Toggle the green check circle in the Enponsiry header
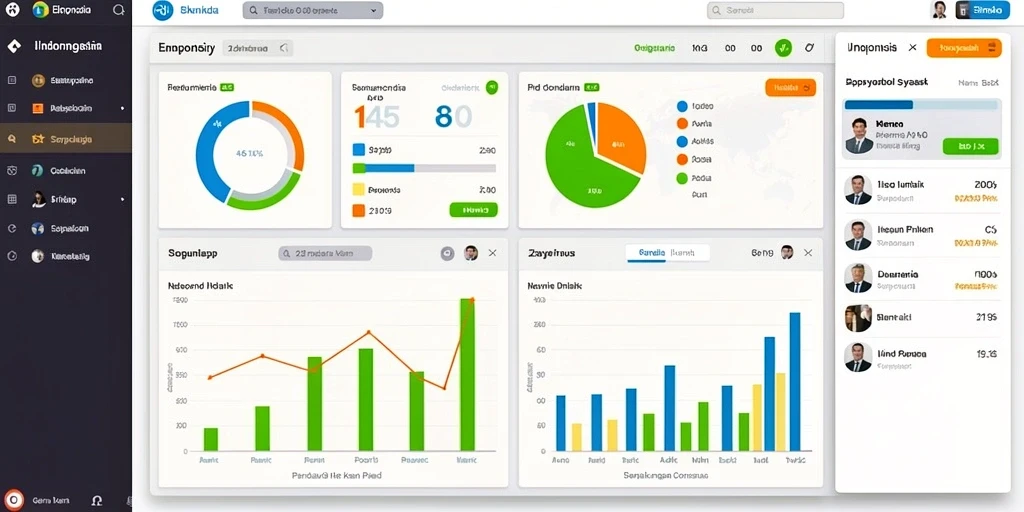This screenshot has height=512, width=1024. click(x=783, y=48)
